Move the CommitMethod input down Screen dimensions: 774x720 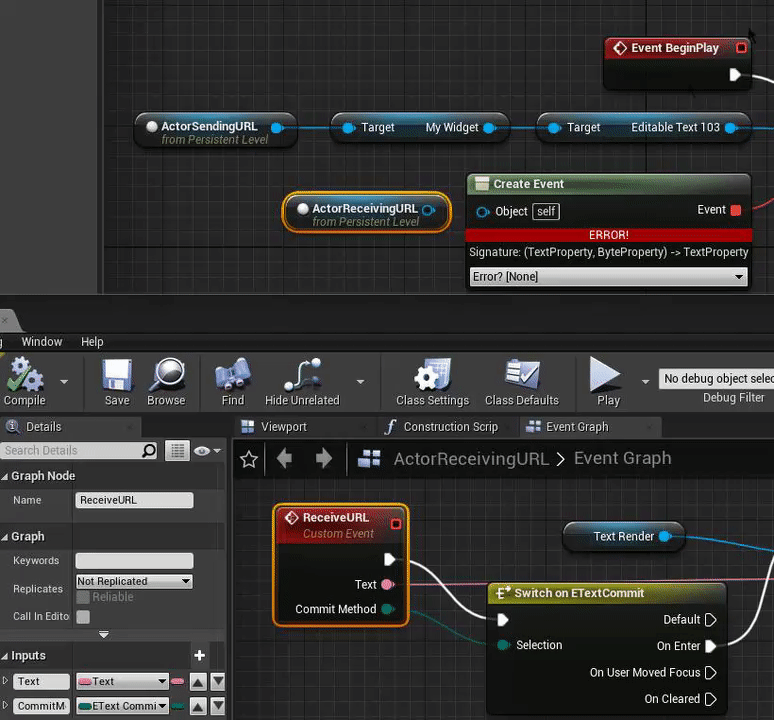click(218, 707)
